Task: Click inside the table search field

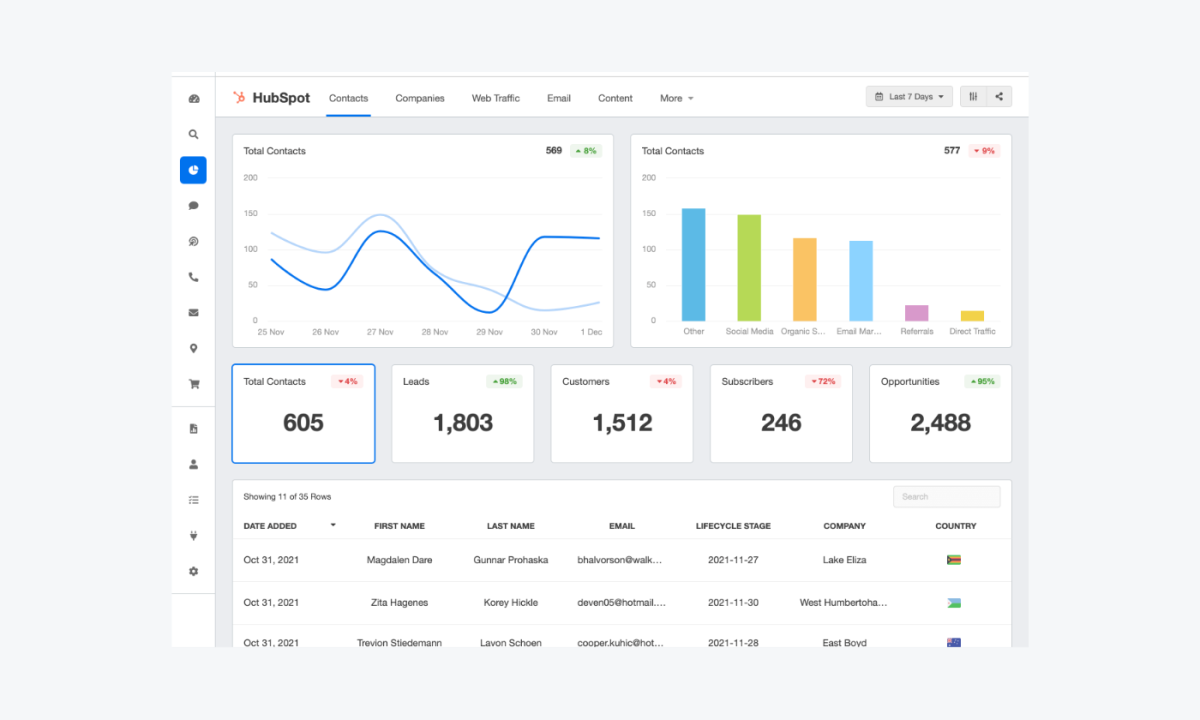Action: click(x=946, y=496)
